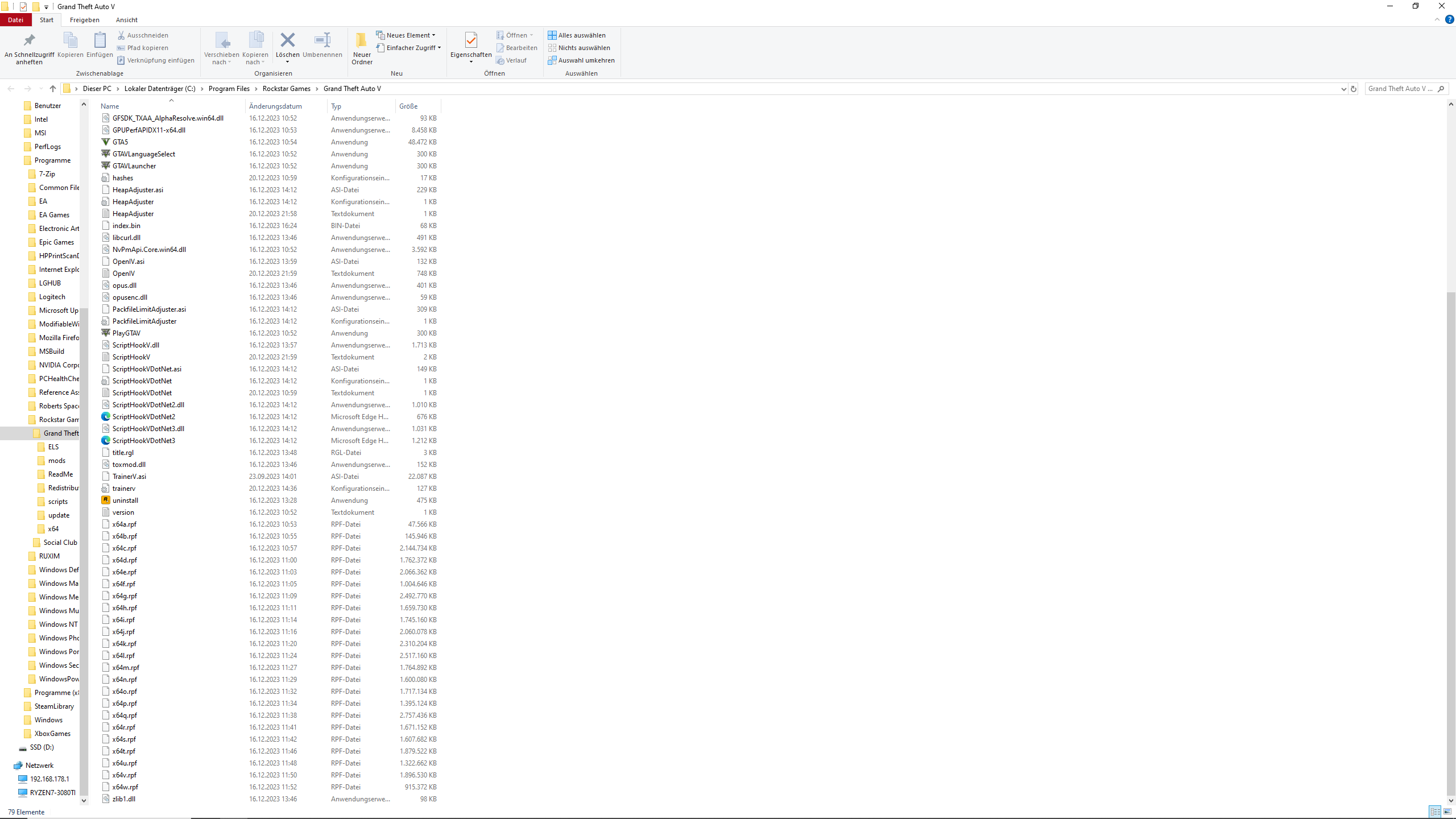Click the Neuer Ordner folder icon
The width and height of the screenshot is (1456, 819).
362,41
